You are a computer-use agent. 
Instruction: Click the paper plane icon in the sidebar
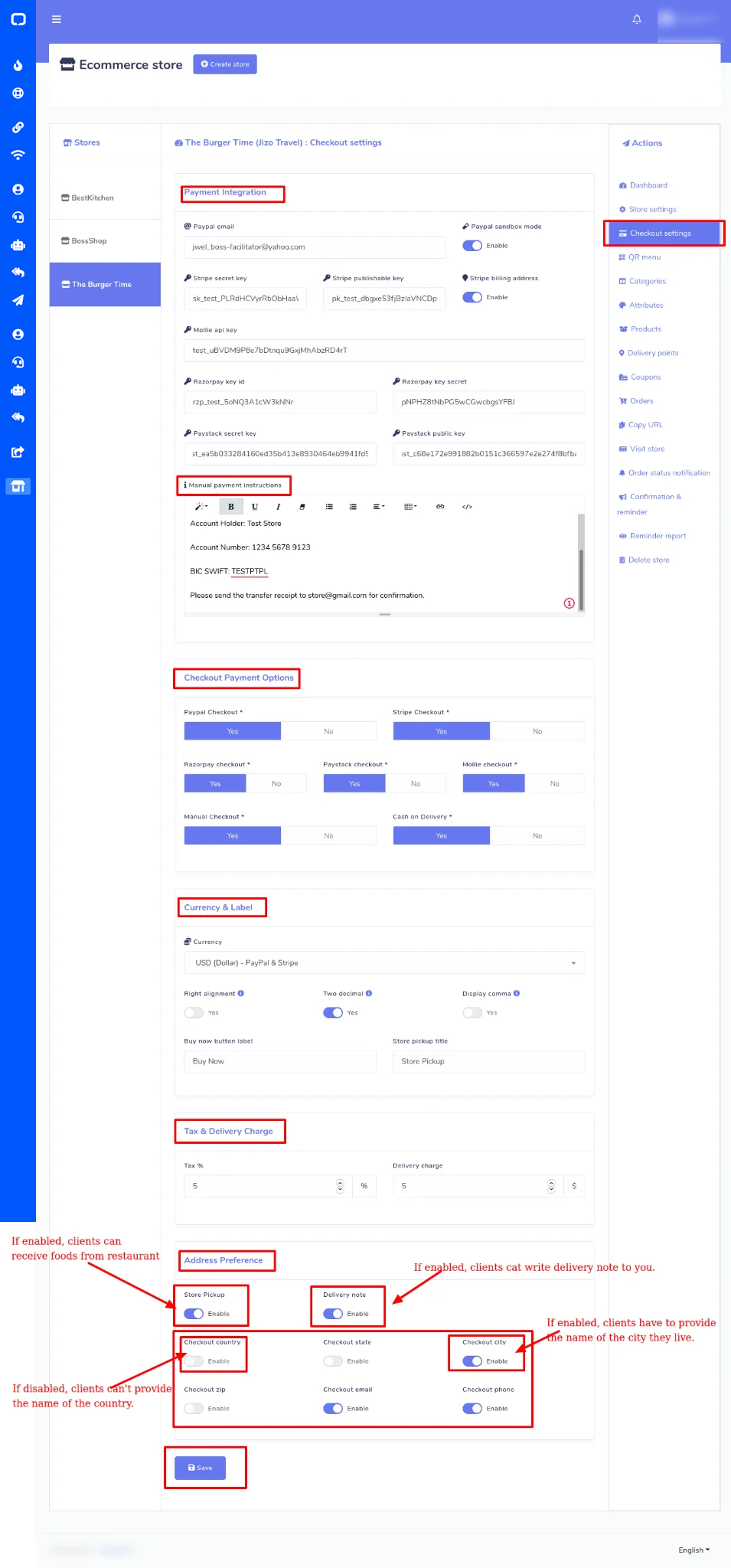pyautogui.click(x=18, y=300)
